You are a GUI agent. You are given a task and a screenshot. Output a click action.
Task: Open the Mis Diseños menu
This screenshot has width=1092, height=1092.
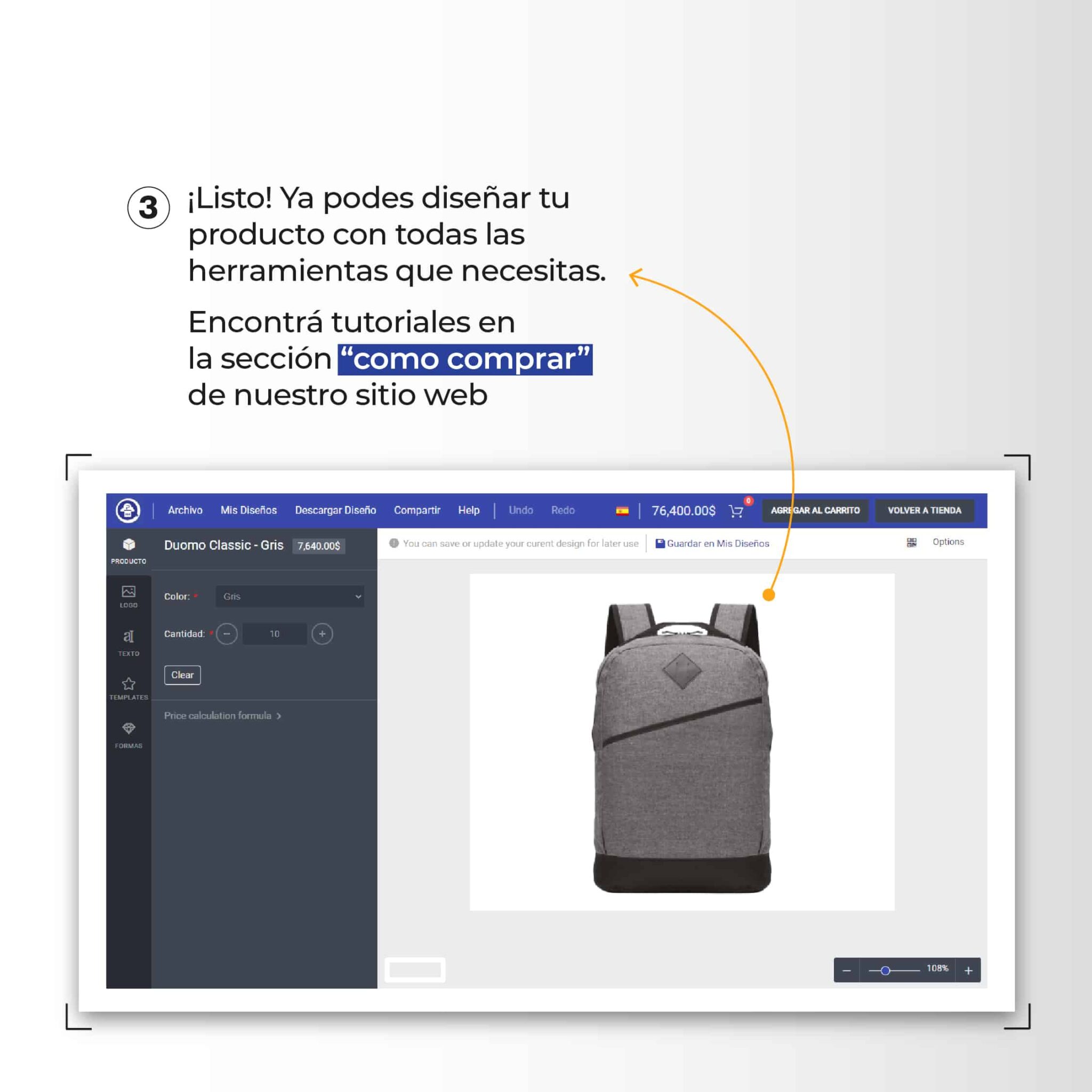click(x=248, y=510)
